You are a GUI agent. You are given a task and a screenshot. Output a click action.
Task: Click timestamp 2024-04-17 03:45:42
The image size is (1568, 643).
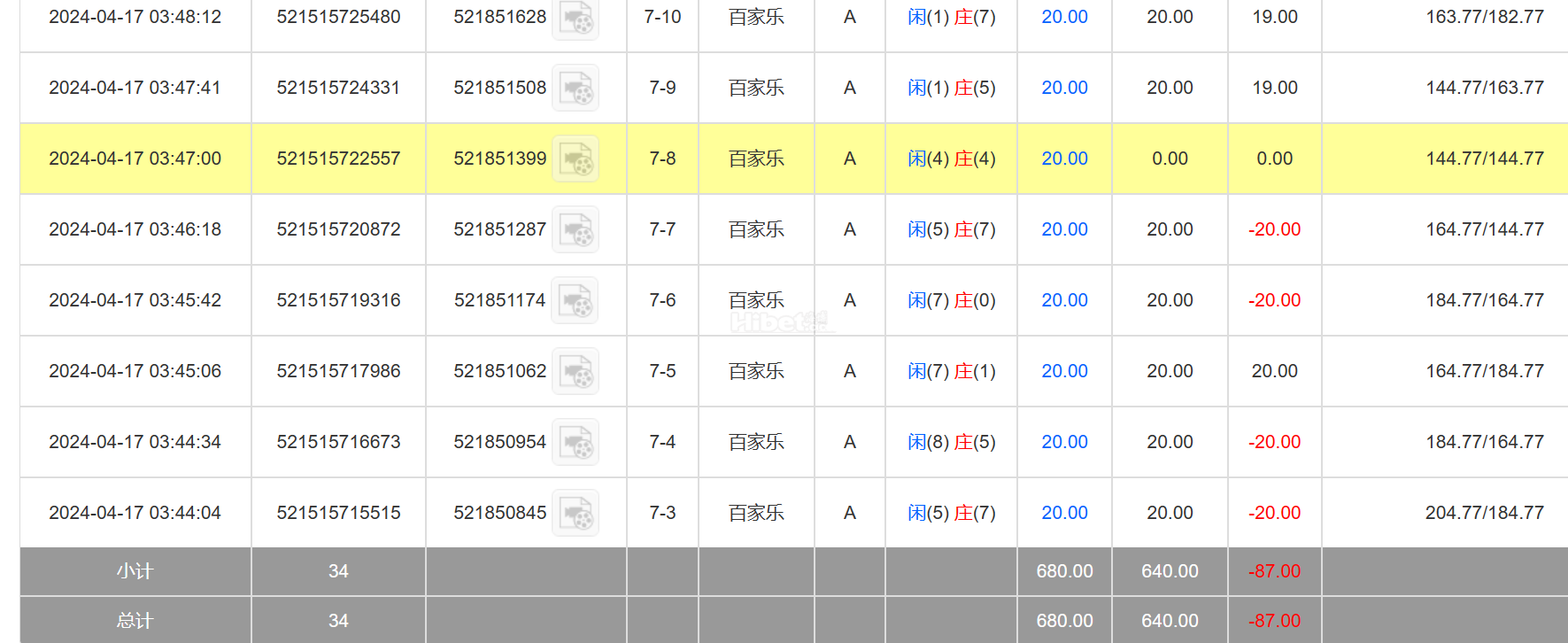[135, 300]
